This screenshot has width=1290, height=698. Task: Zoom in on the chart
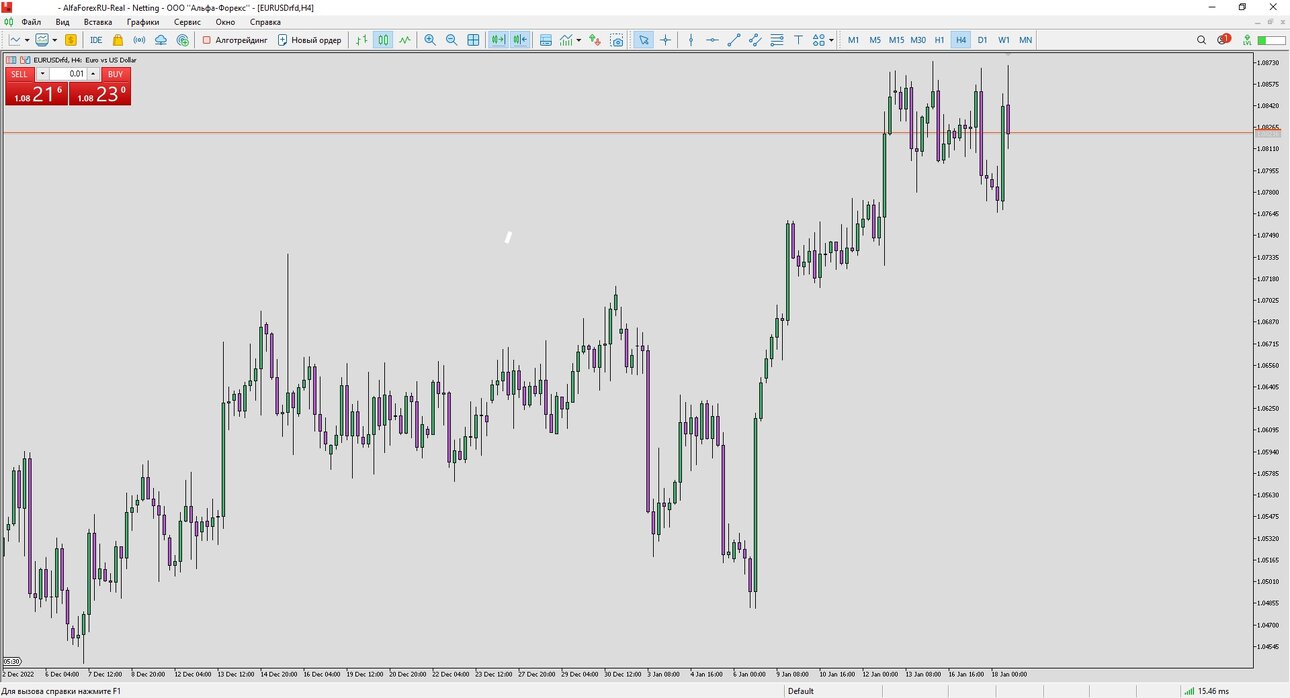(430, 40)
